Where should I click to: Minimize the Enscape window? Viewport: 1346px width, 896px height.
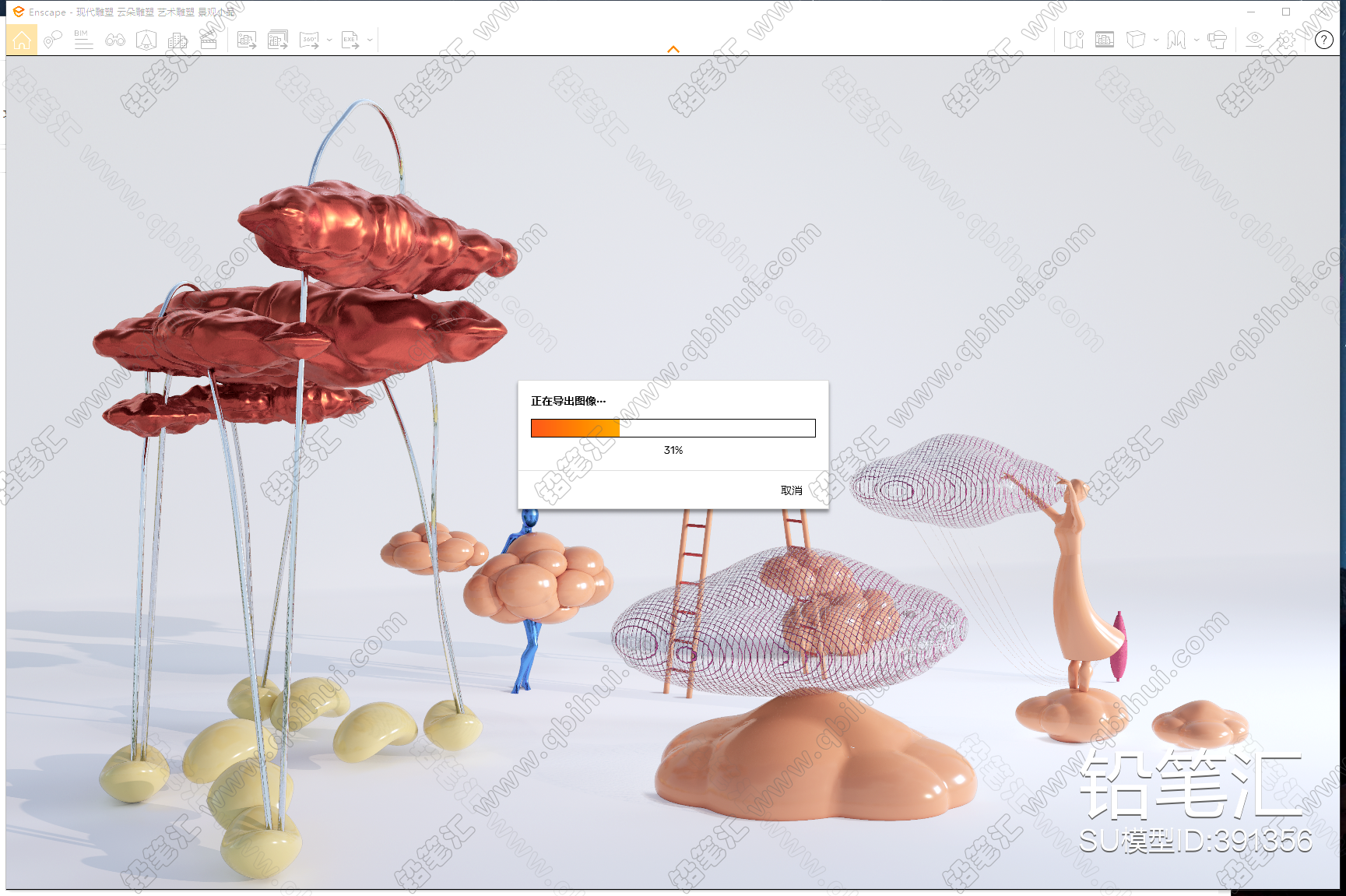click(1251, 12)
